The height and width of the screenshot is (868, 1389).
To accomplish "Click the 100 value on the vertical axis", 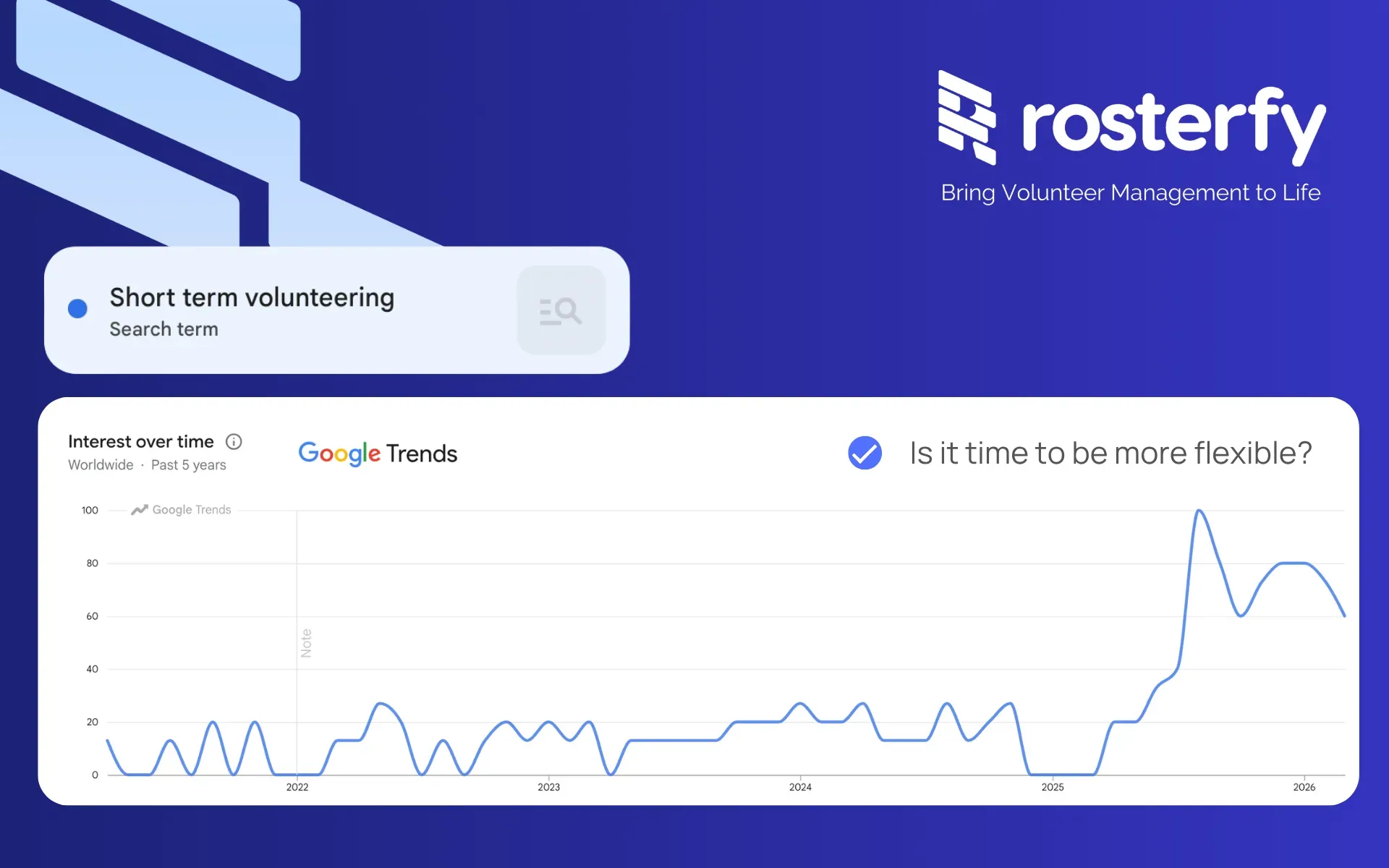I will tap(90, 511).
